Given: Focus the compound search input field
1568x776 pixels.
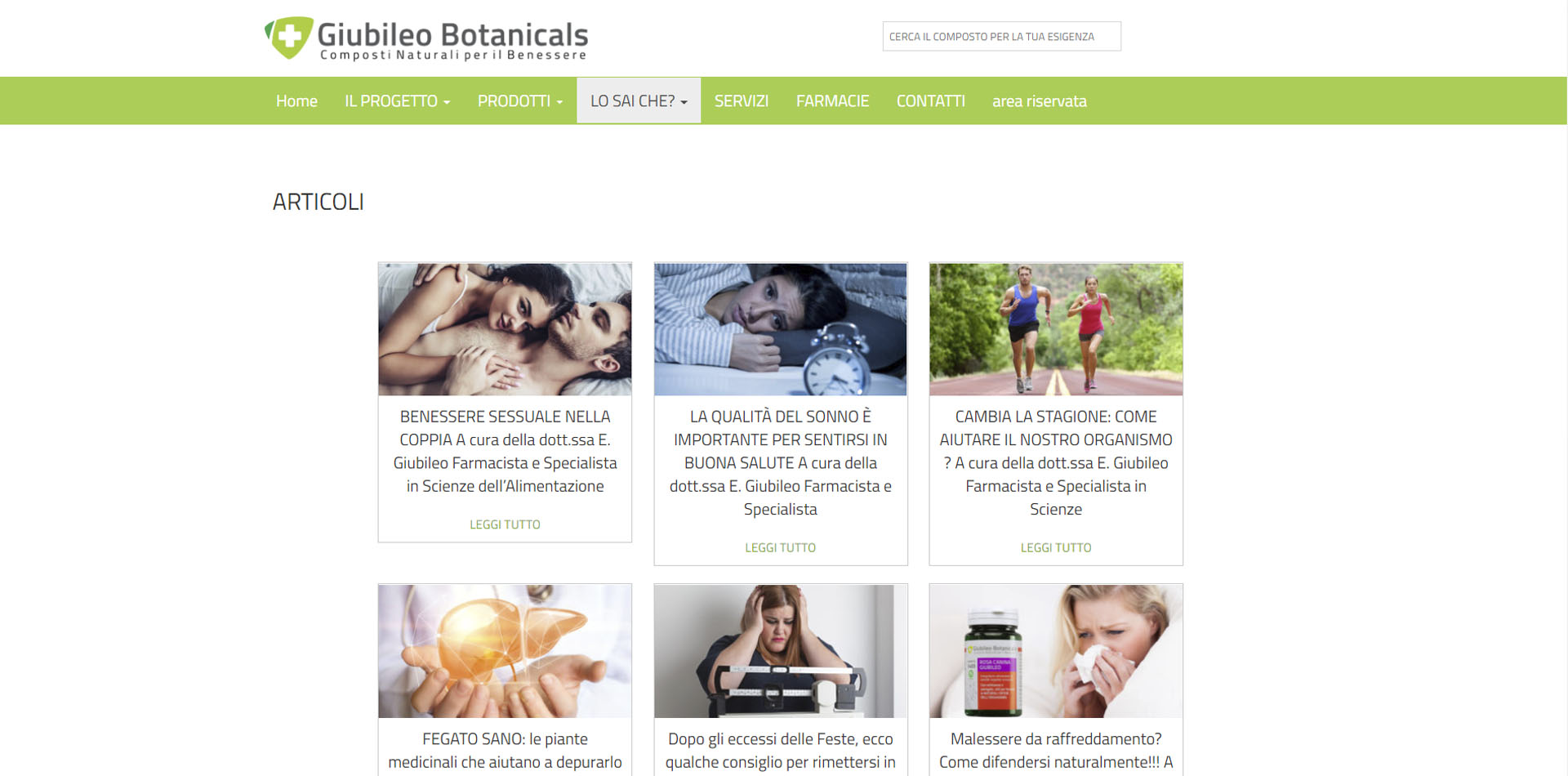Looking at the screenshot, I should [1001, 37].
